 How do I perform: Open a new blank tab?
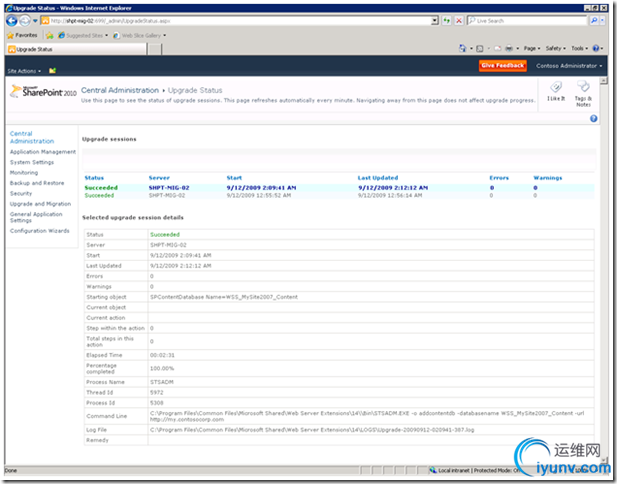click(155, 49)
